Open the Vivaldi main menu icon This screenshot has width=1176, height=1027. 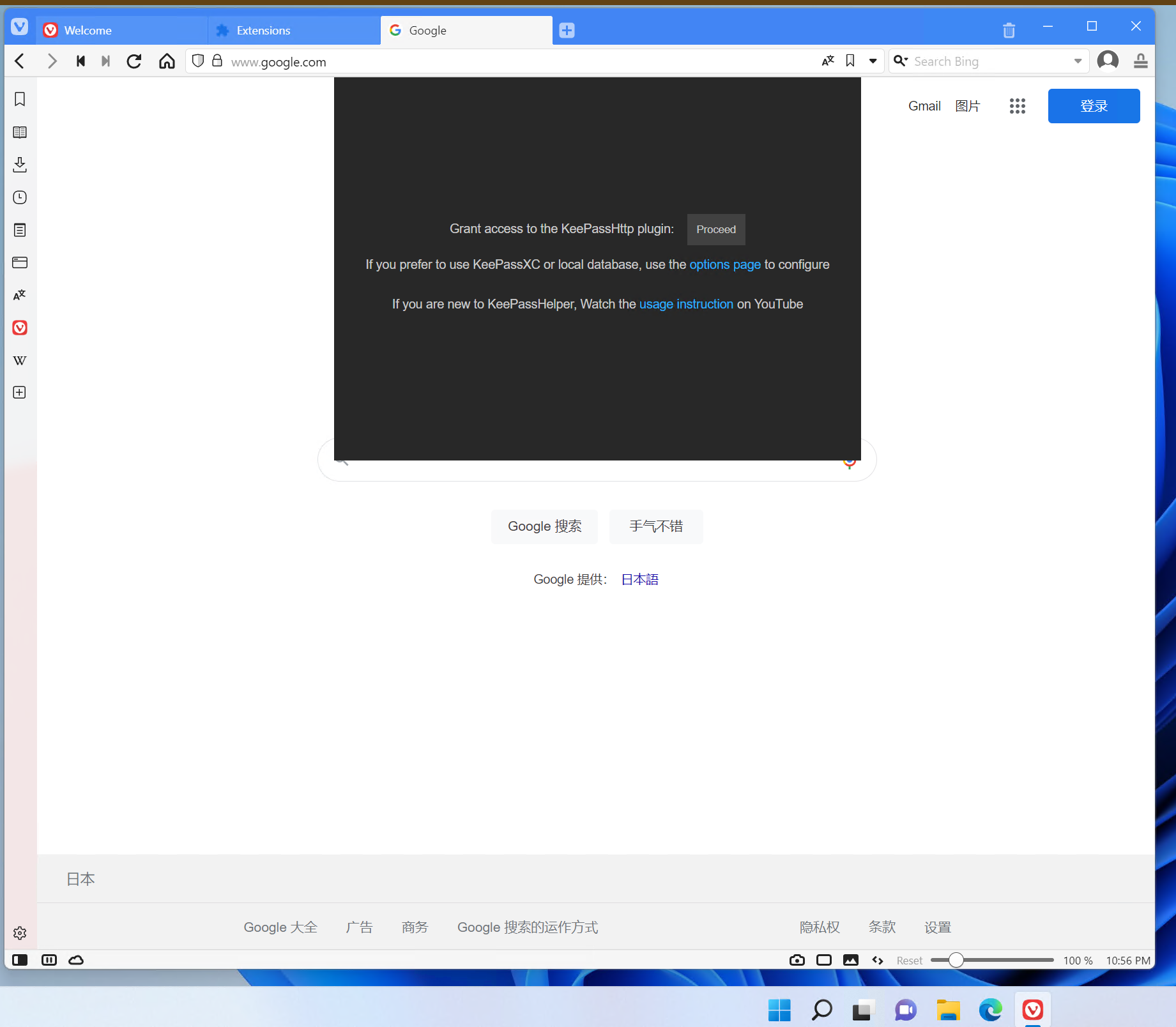click(20, 27)
